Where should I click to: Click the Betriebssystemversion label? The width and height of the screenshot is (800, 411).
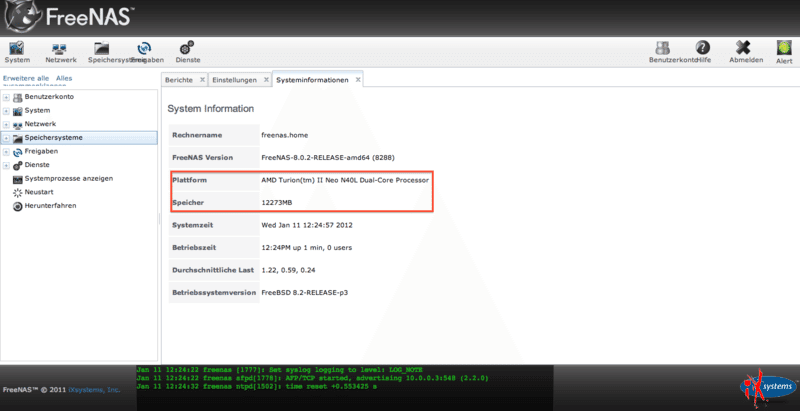214,293
